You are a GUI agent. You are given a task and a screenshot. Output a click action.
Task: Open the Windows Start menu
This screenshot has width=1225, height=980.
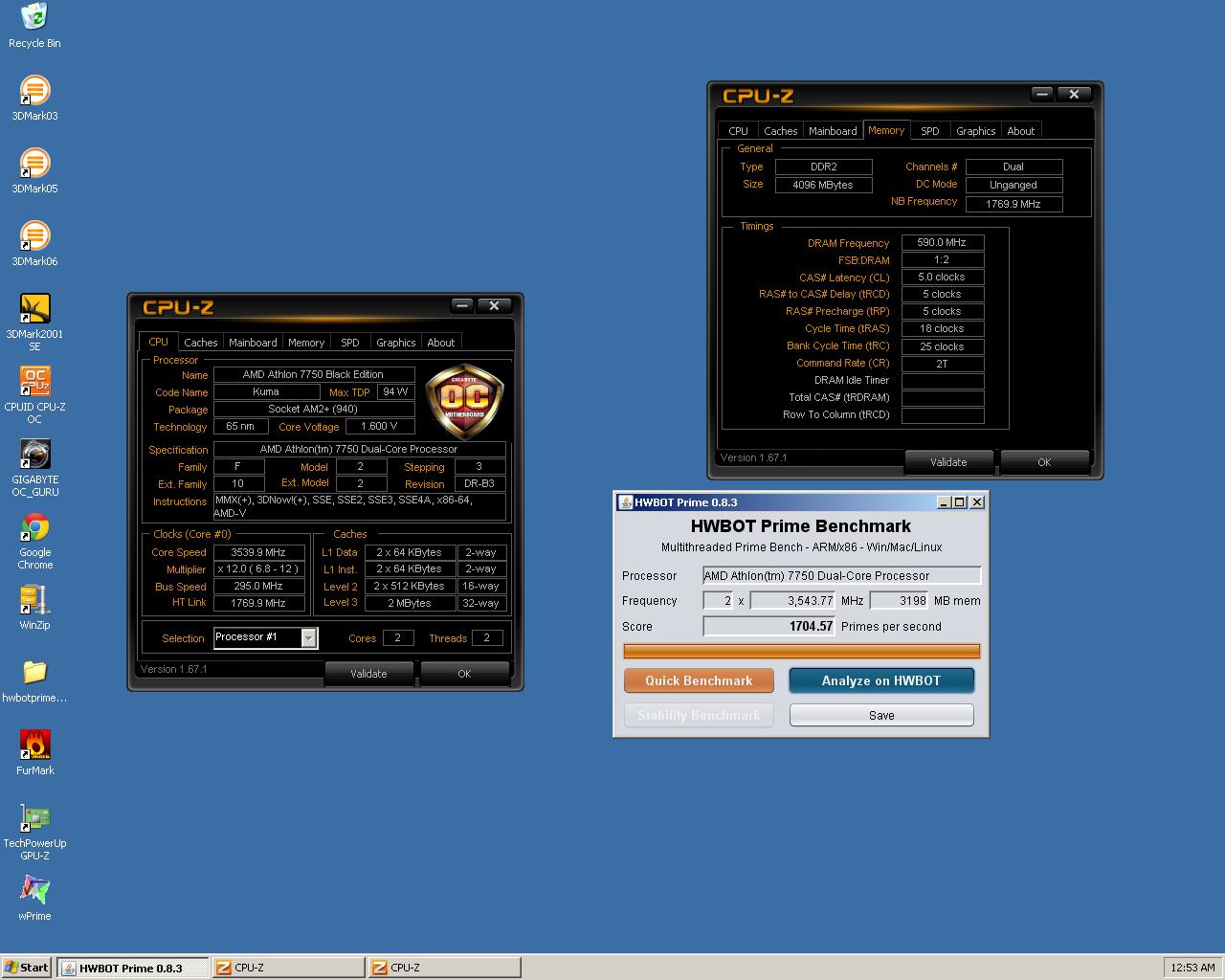click(x=27, y=968)
